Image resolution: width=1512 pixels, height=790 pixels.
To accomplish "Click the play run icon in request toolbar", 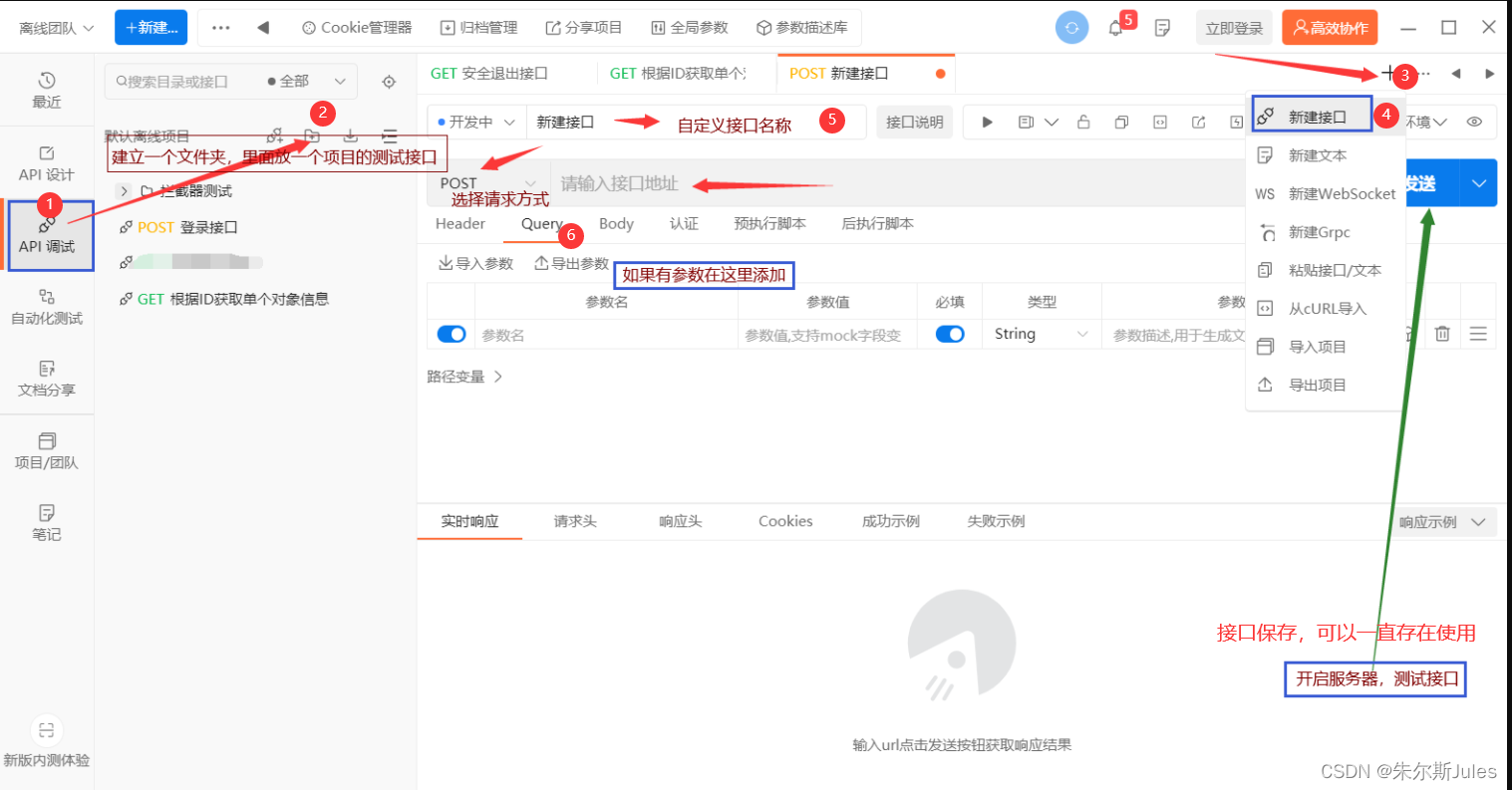I will tap(987, 123).
